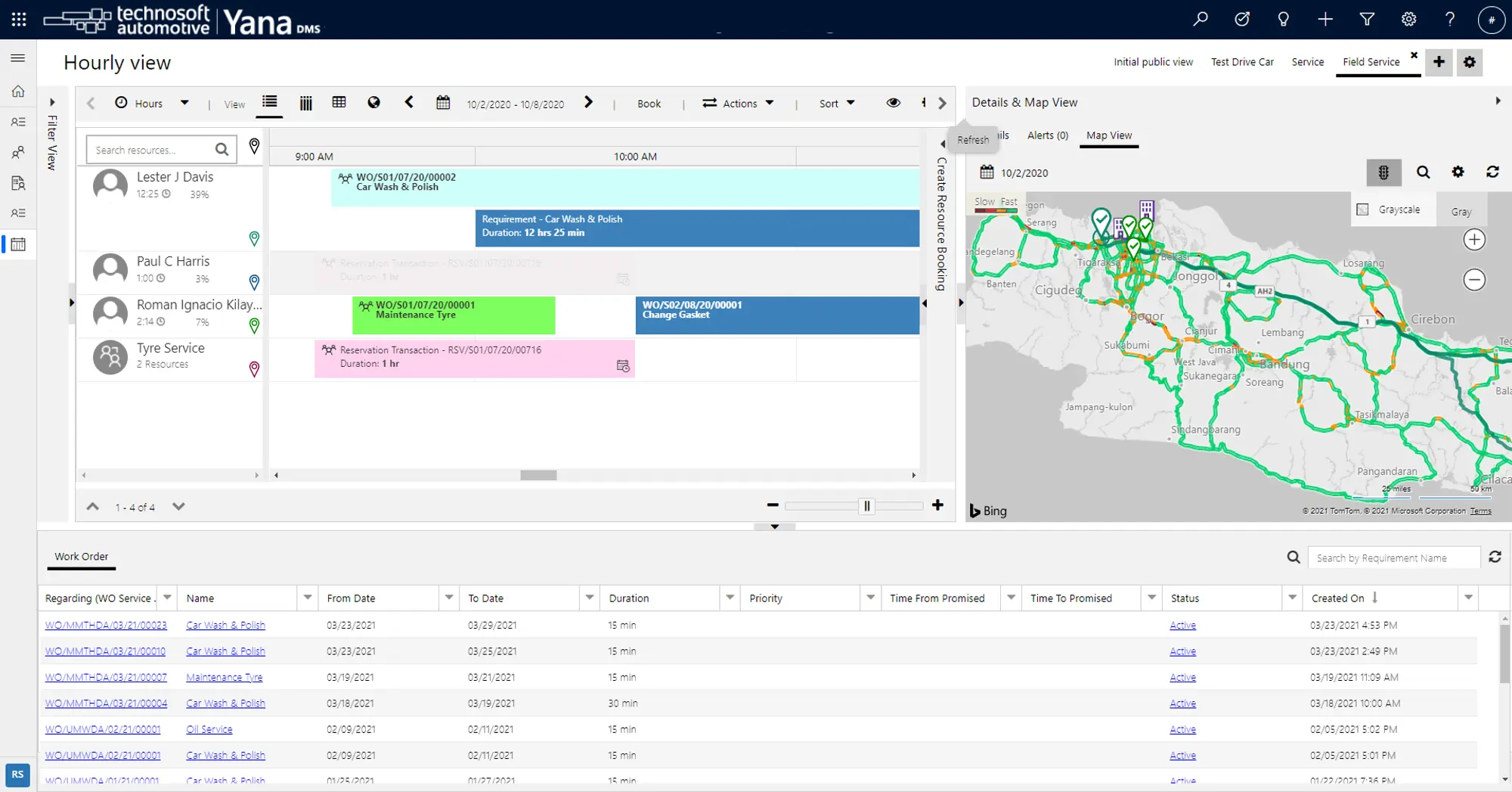This screenshot has width=1512, height=792.
Task: Zoom out on the Bing map
Action: click(x=1474, y=280)
